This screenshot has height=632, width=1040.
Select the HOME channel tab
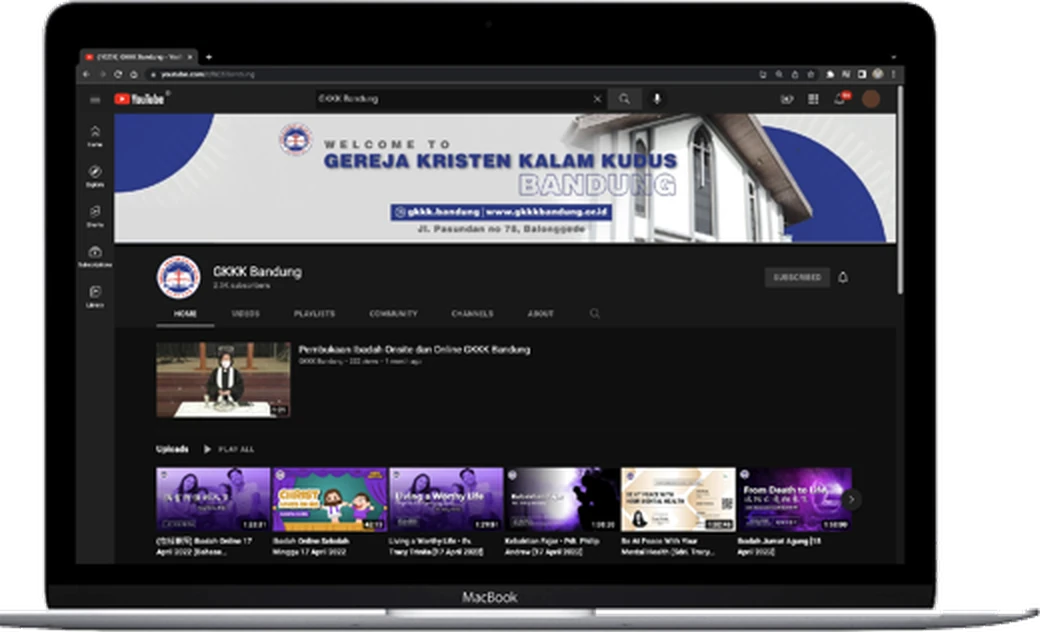click(x=185, y=313)
